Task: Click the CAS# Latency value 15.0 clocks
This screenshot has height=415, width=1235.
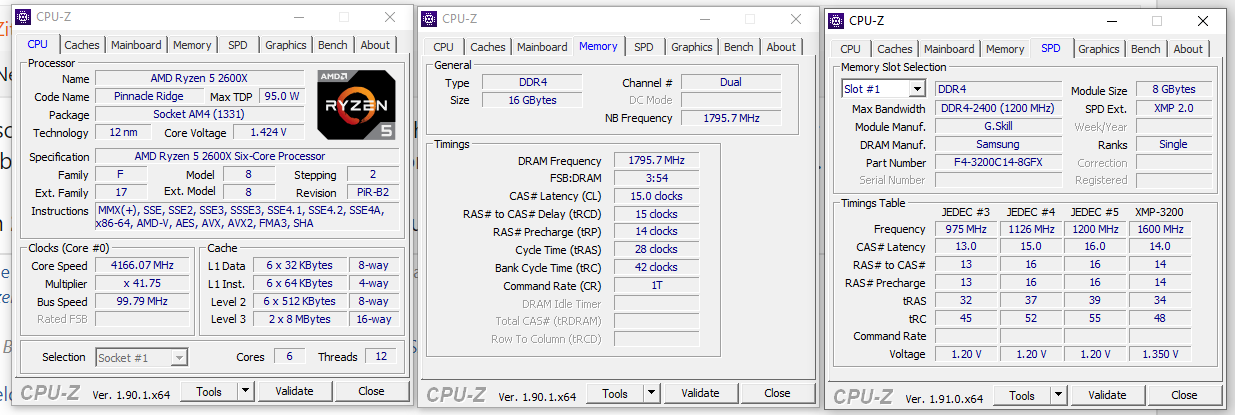Action: [656, 196]
